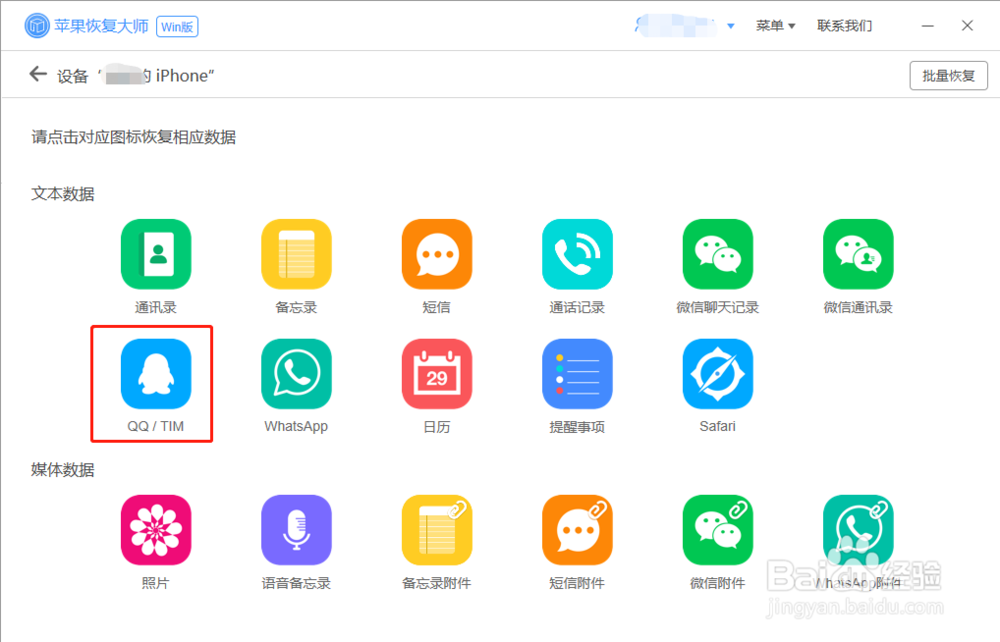Open the 菜单 dropdown menu
1000x642 pixels.
pyautogui.click(x=775, y=26)
